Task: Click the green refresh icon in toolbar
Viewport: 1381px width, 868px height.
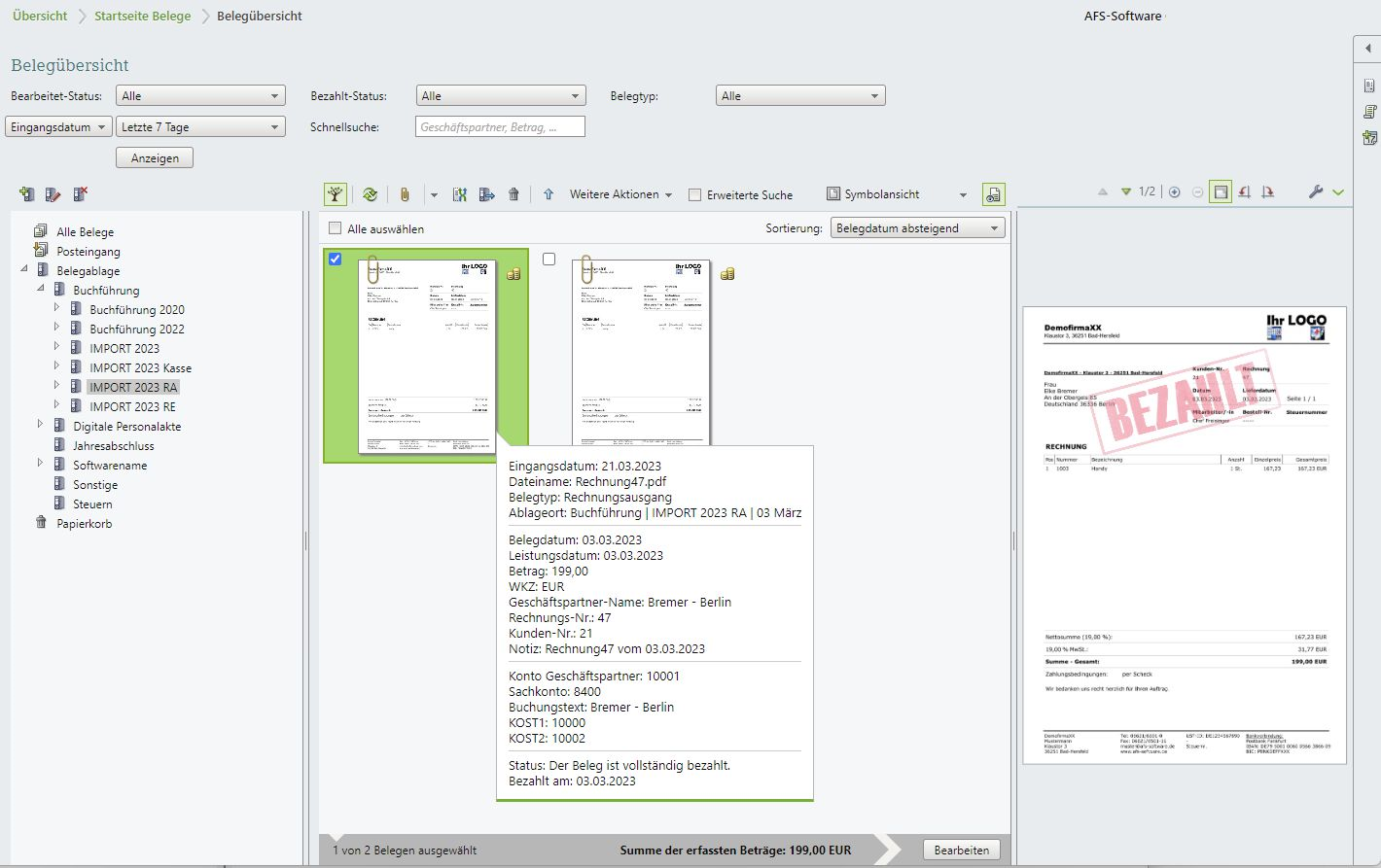Action: point(370,194)
